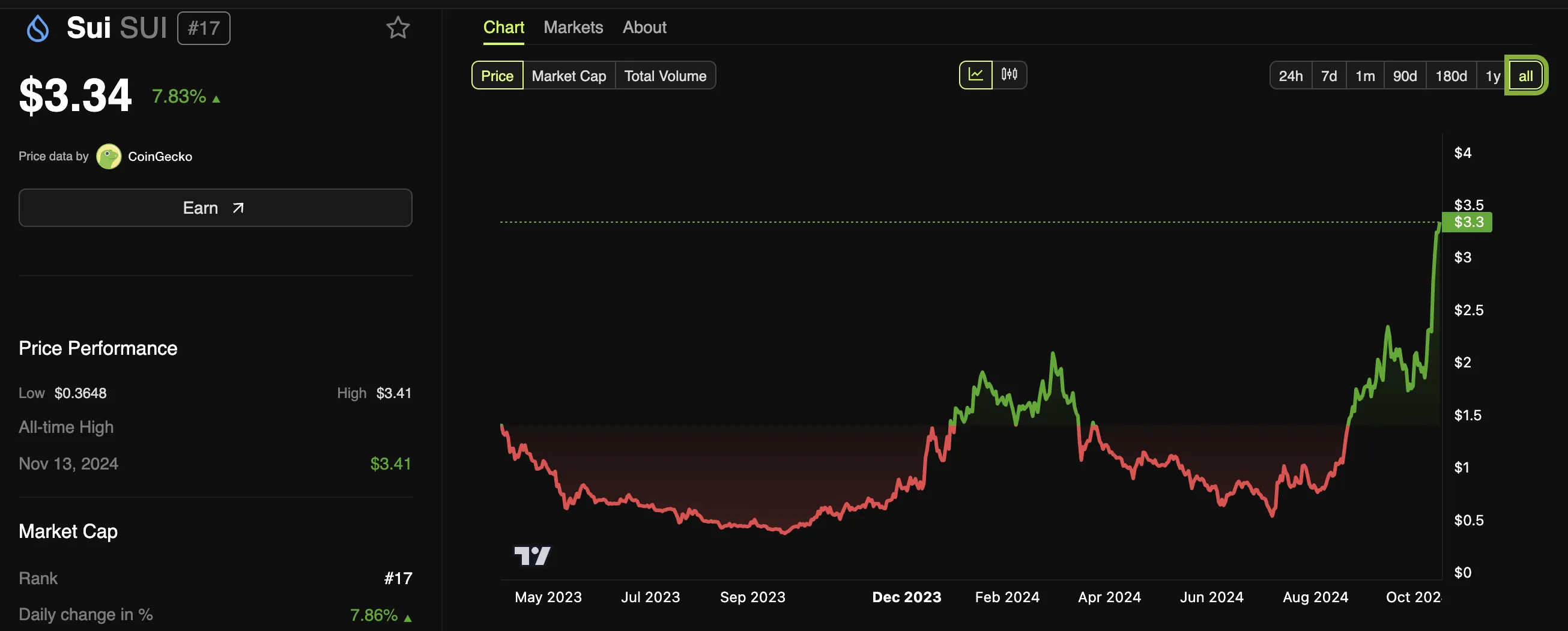Select the 7d time range
This screenshot has width=1568, height=631.
(1328, 76)
